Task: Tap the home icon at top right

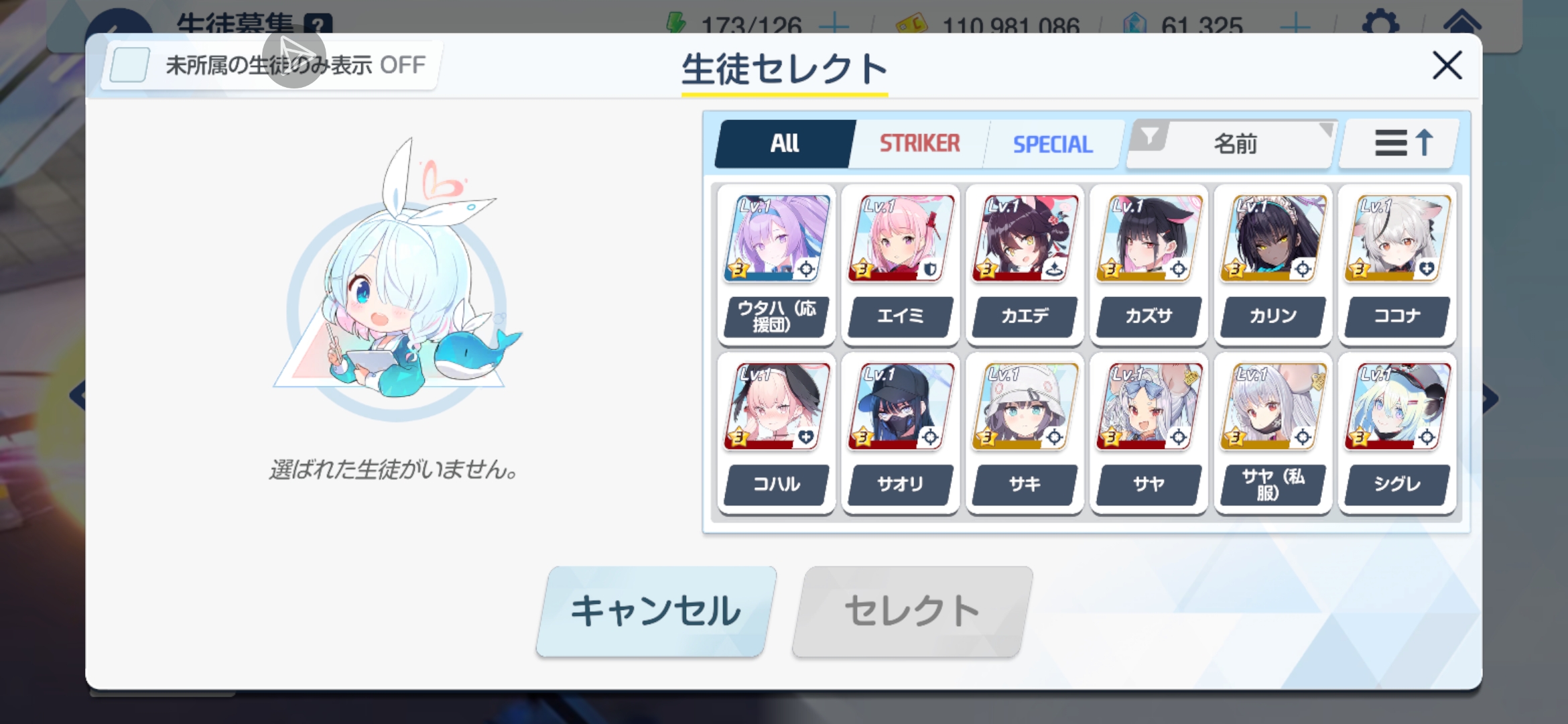Action: click(1461, 23)
